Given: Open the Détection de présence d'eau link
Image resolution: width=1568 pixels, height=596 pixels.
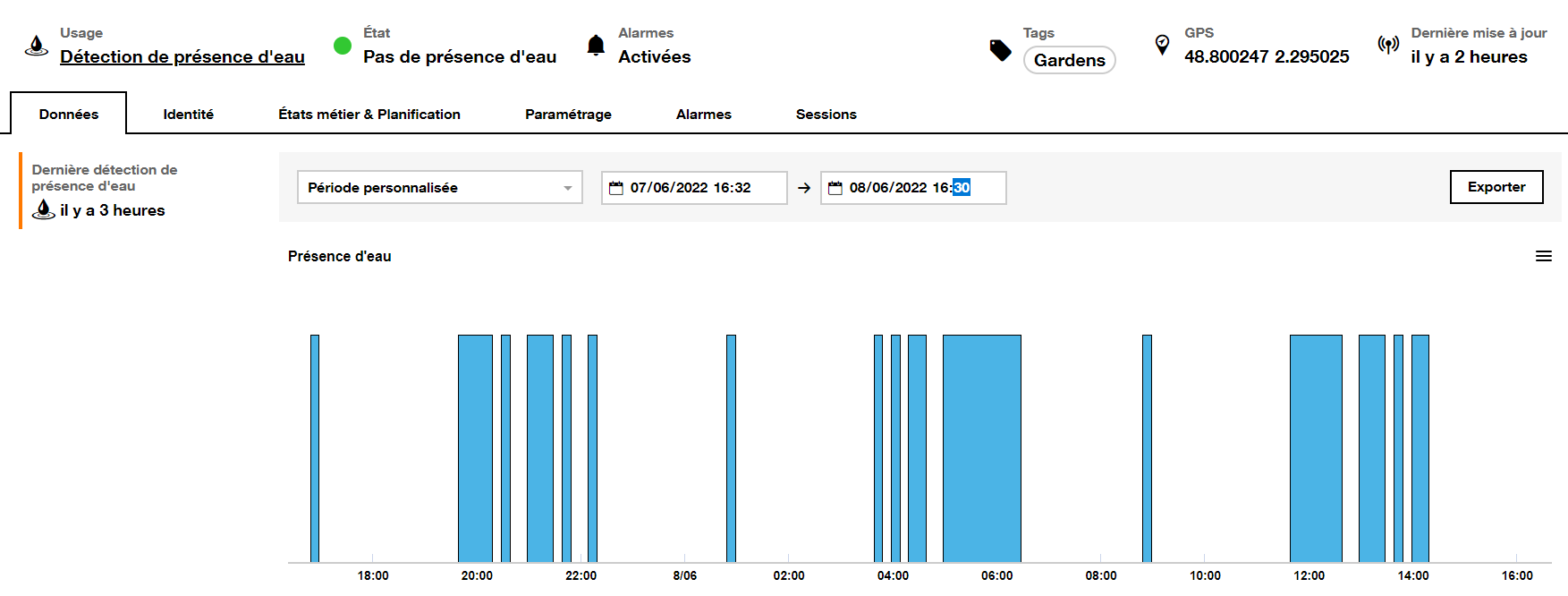Looking at the screenshot, I should 182,56.
